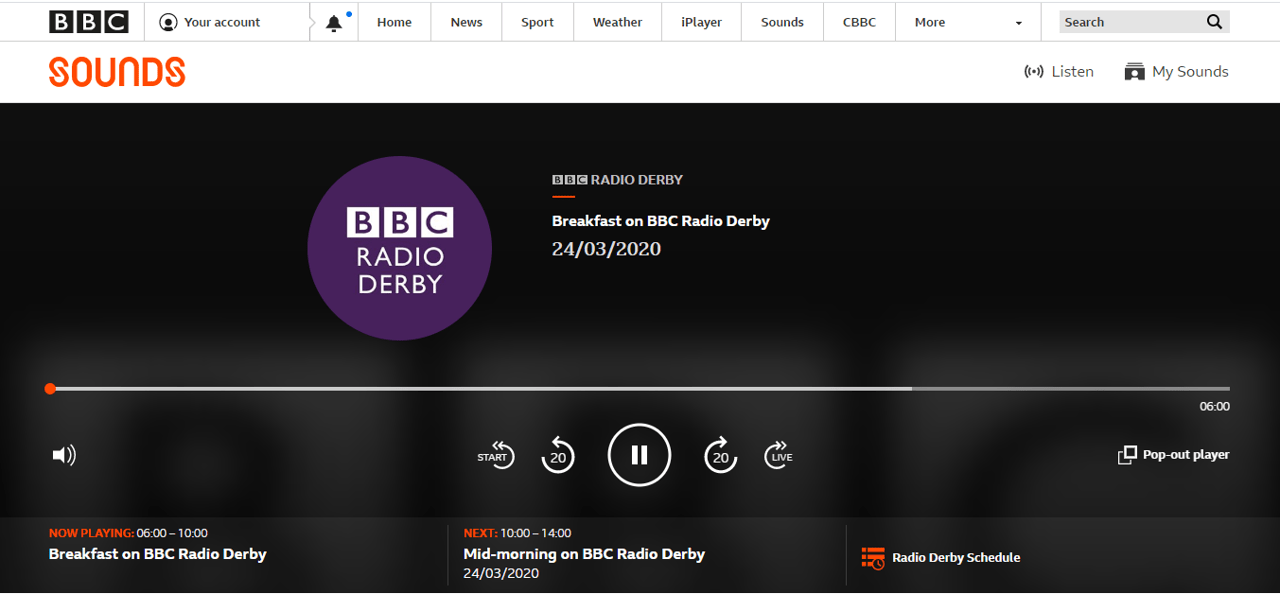The image size is (1280, 594).
Task: Open My Sounds
Action: (1176, 72)
